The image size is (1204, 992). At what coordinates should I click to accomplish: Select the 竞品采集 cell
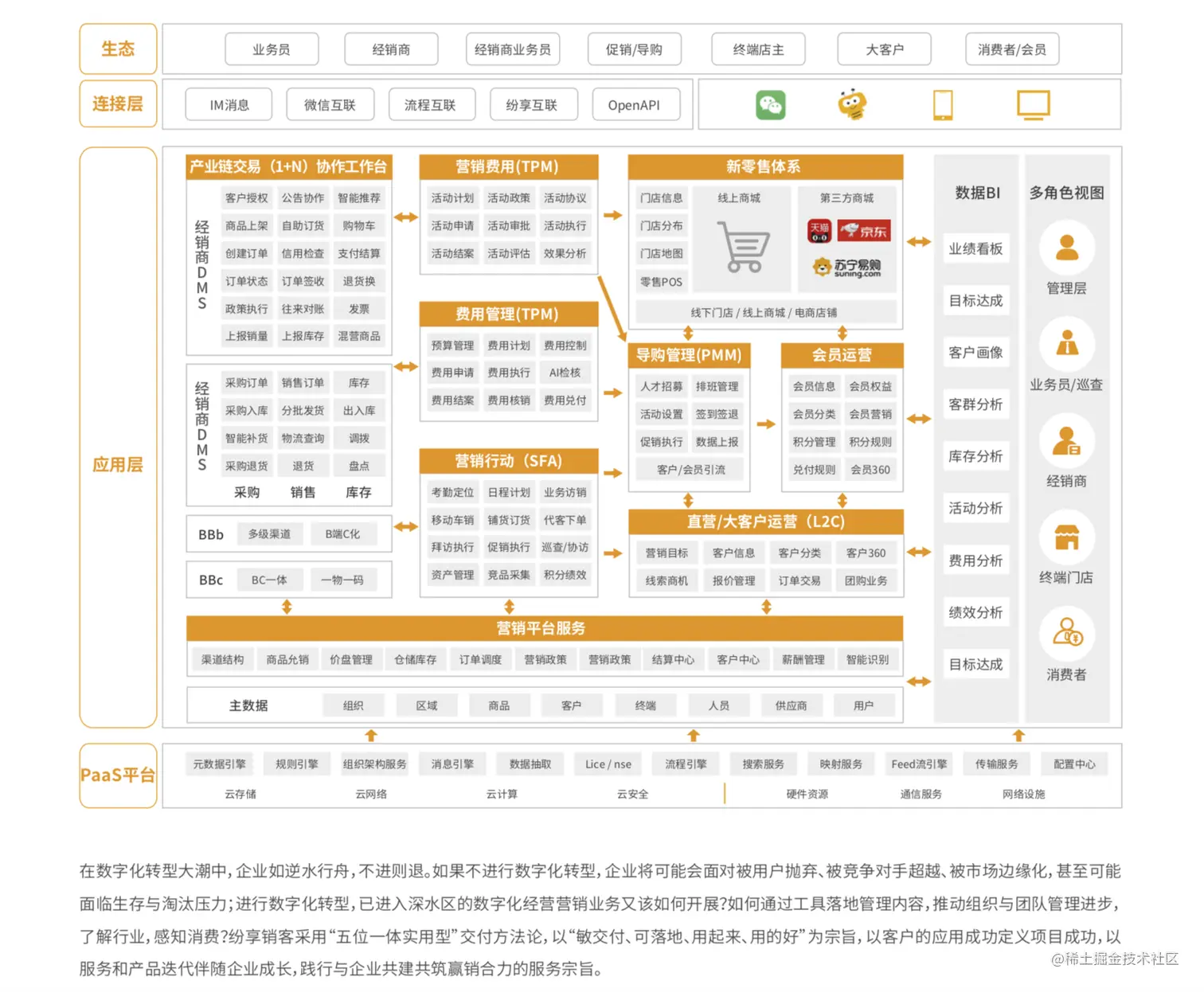509,575
